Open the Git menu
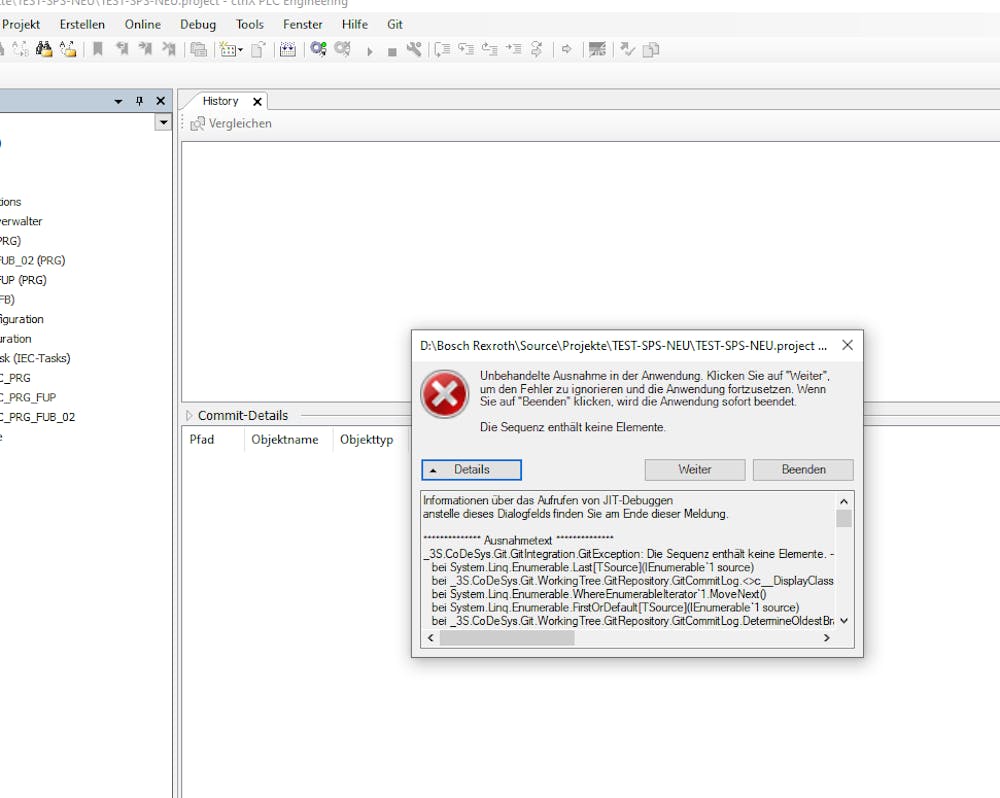 pos(394,24)
